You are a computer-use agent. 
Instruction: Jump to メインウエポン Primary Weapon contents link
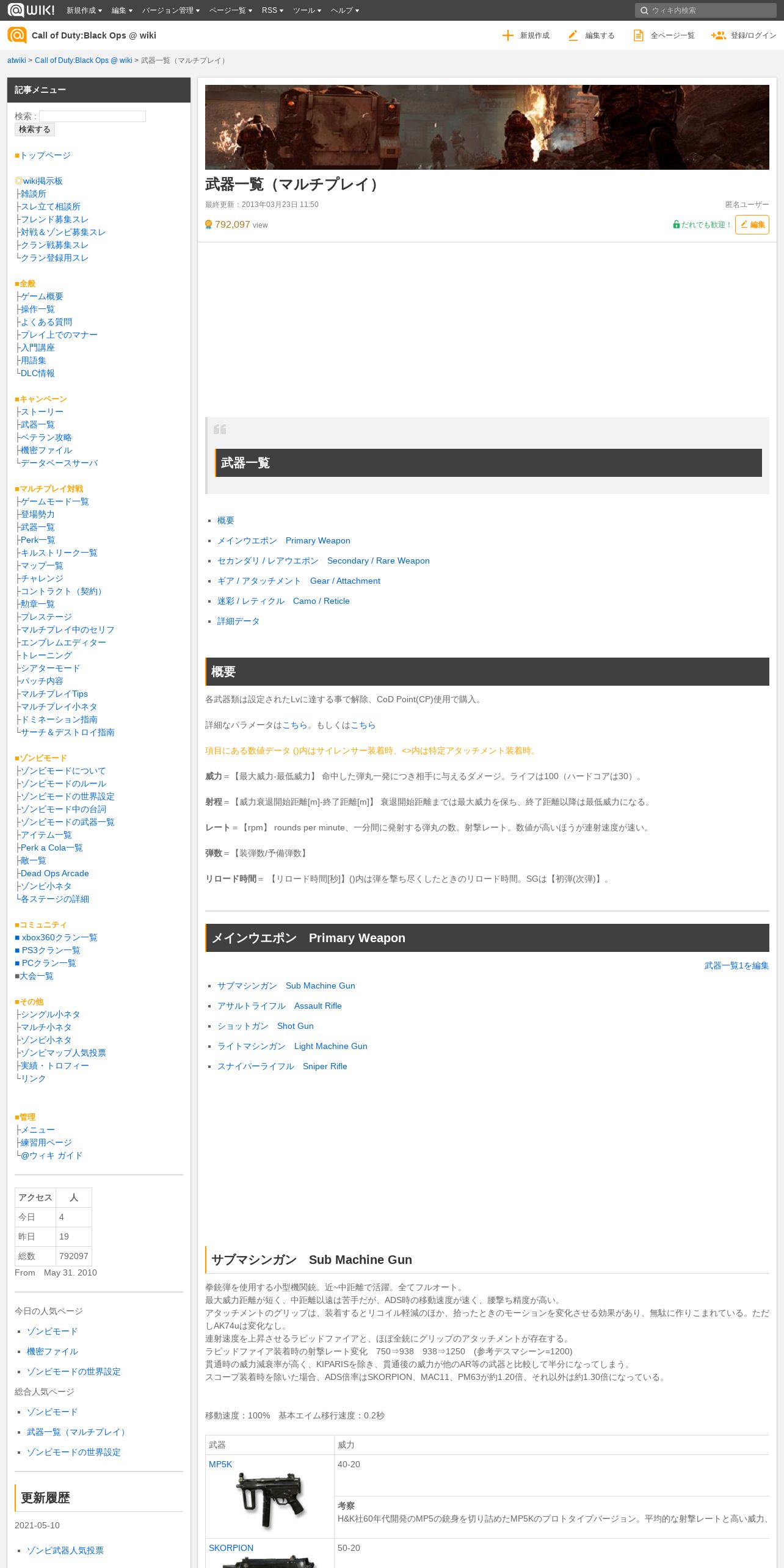pyautogui.click(x=283, y=540)
